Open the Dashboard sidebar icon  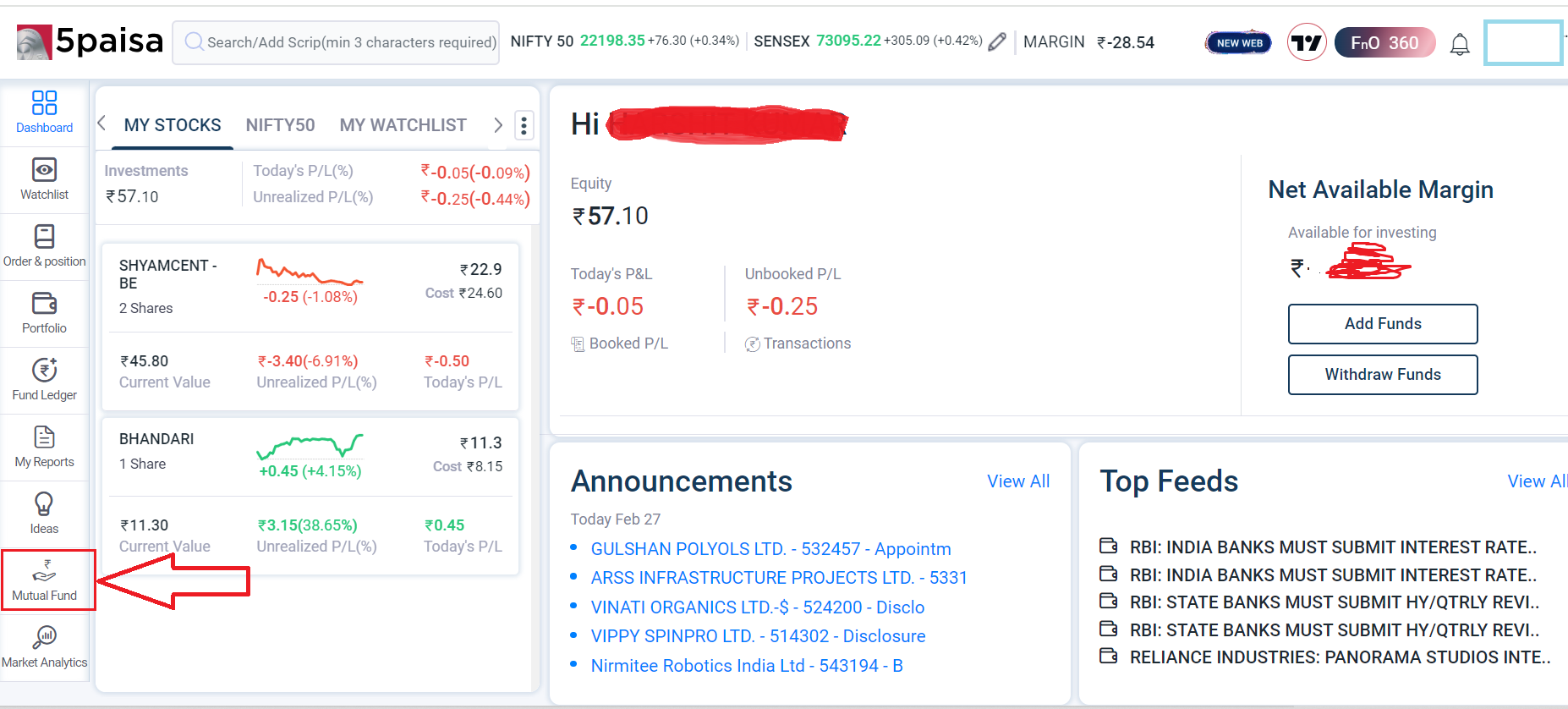click(44, 102)
